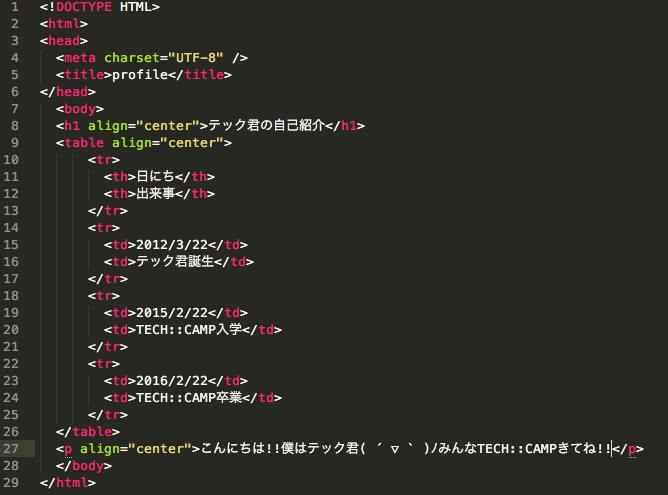
Task: Click the opening tr tag on line 18
Action: click(x=104, y=296)
